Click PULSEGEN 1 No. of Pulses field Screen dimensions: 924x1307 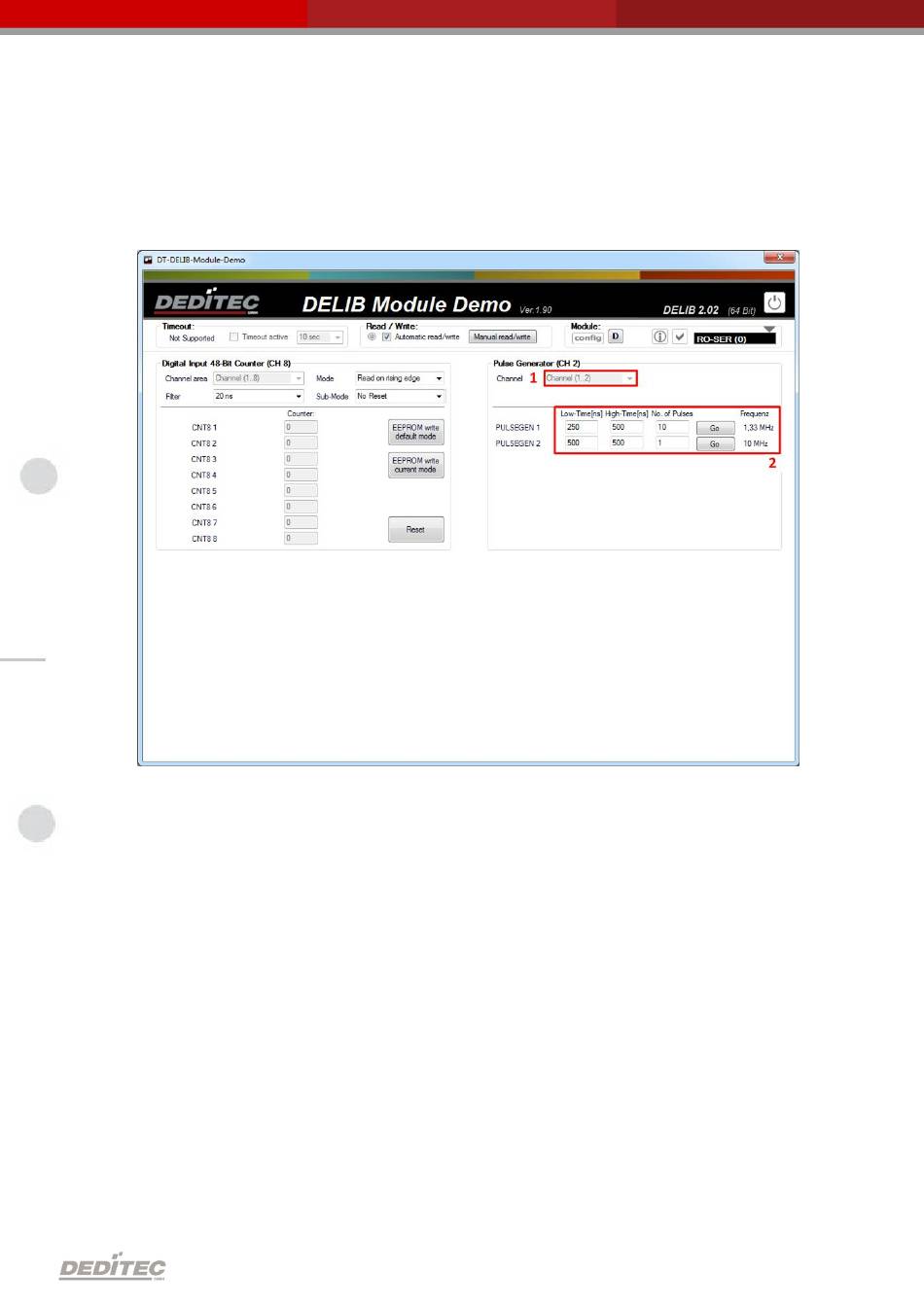672,427
